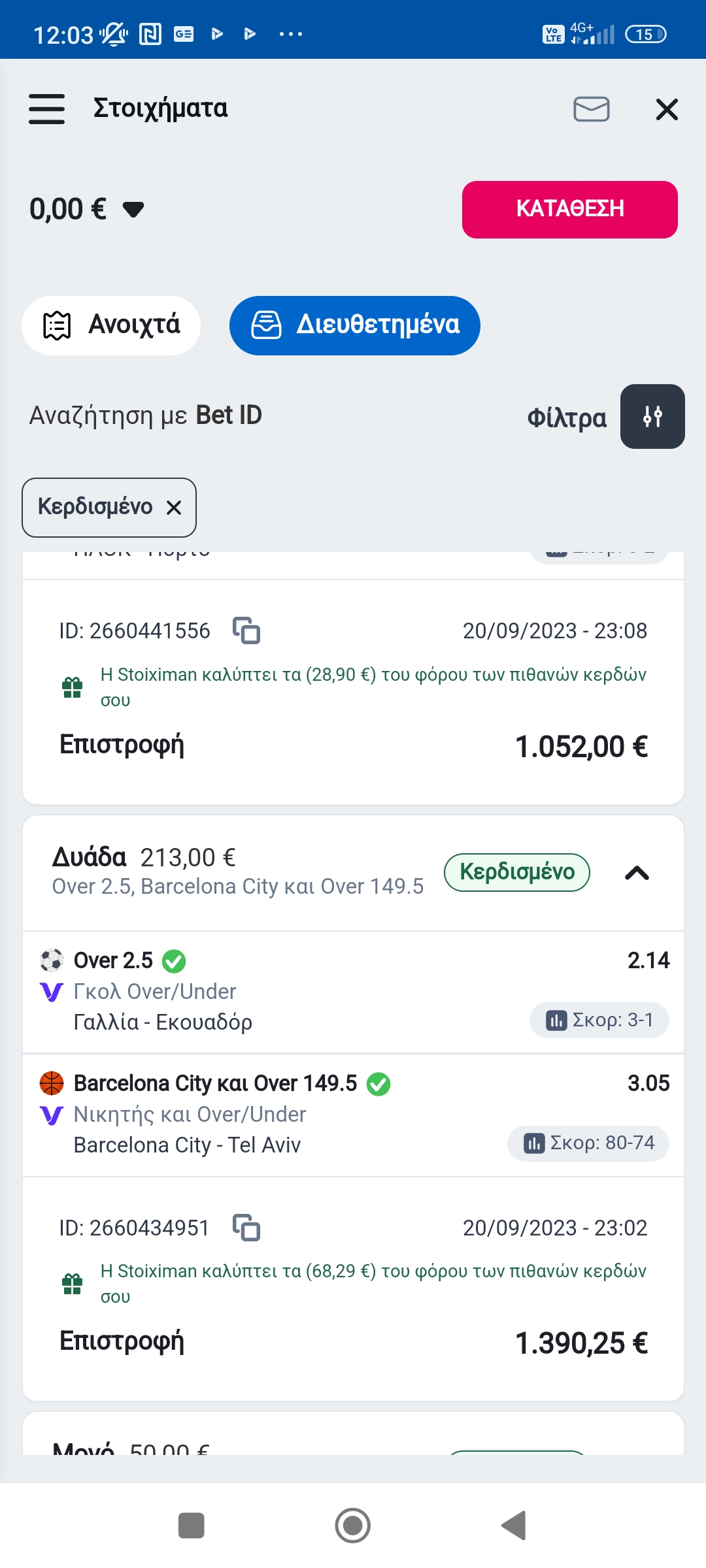Close the Στοιχήματα screen
The height and width of the screenshot is (1568, 706).
[666, 109]
